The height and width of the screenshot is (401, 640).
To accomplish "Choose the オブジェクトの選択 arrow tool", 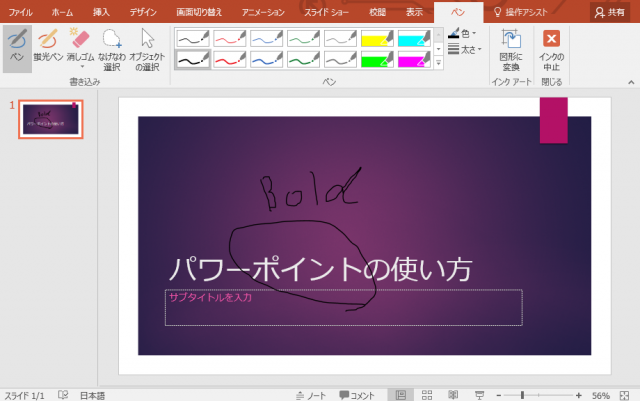I will 147,46.
